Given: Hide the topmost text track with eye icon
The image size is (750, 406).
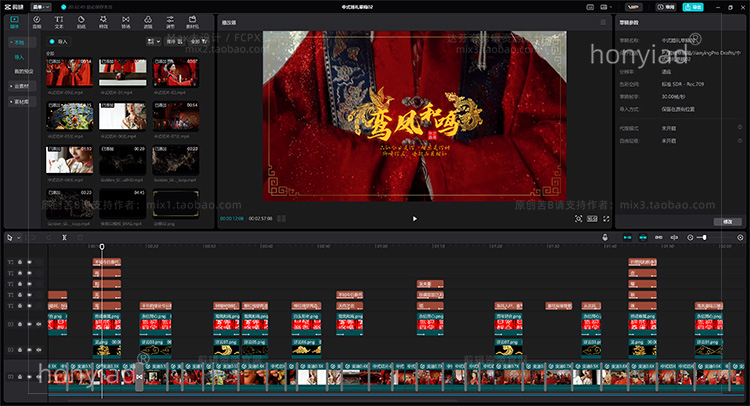Looking at the screenshot, I should (x=30, y=262).
